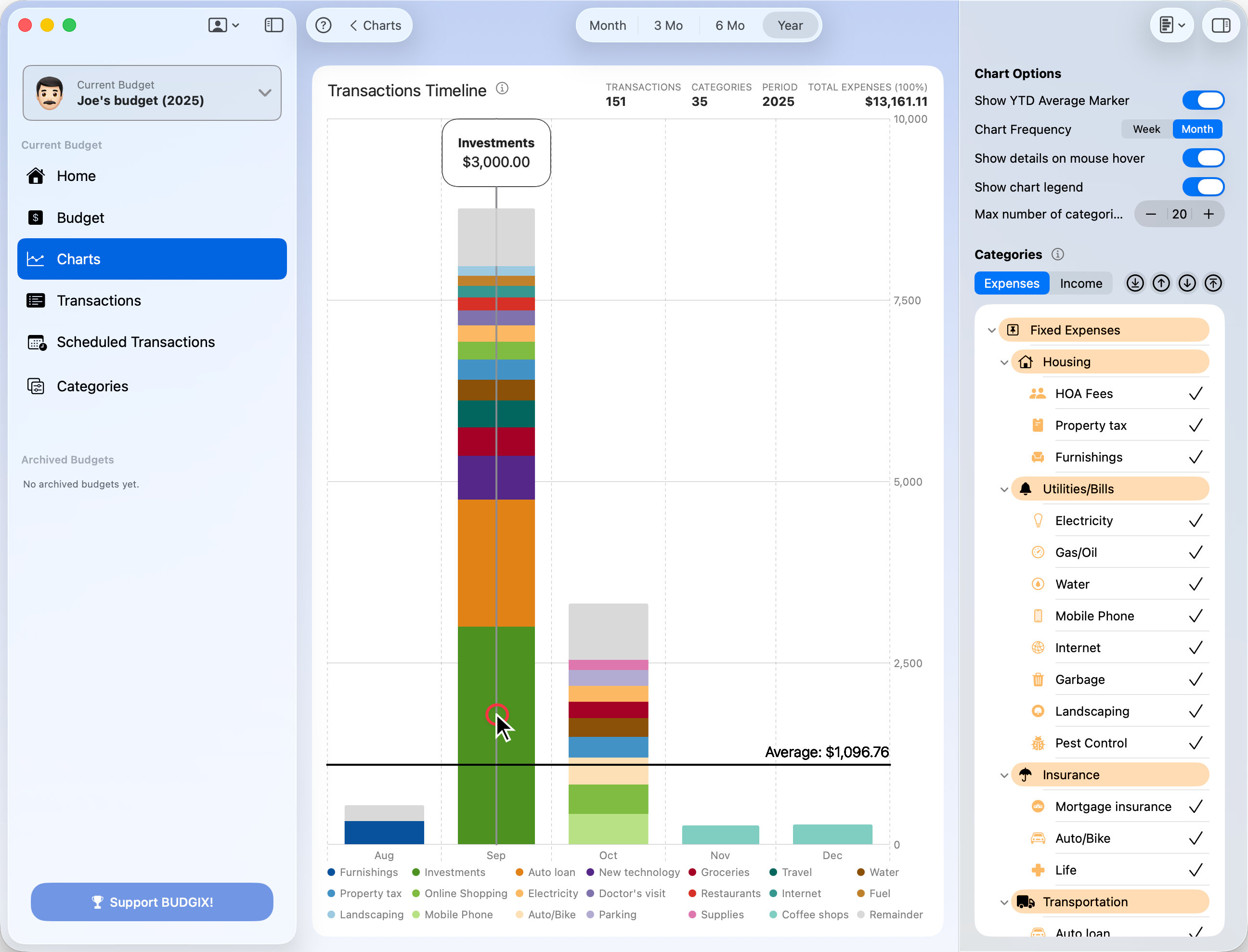The height and width of the screenshot is (952, 1248).
Task: Click the first download-arrow circle icon
Action: pyautogui.click(x=1135, y=283)
